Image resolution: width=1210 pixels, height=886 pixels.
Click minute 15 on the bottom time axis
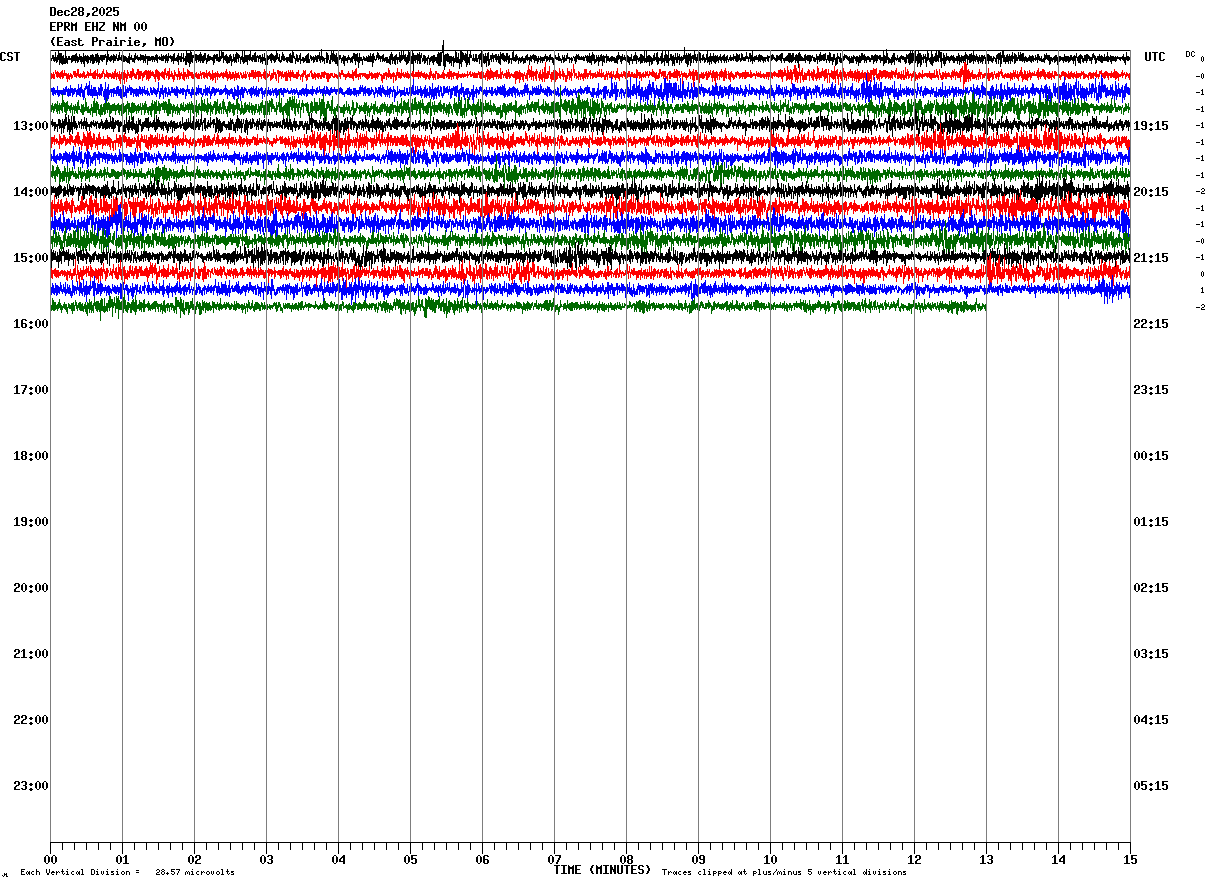click(1130, 859)
